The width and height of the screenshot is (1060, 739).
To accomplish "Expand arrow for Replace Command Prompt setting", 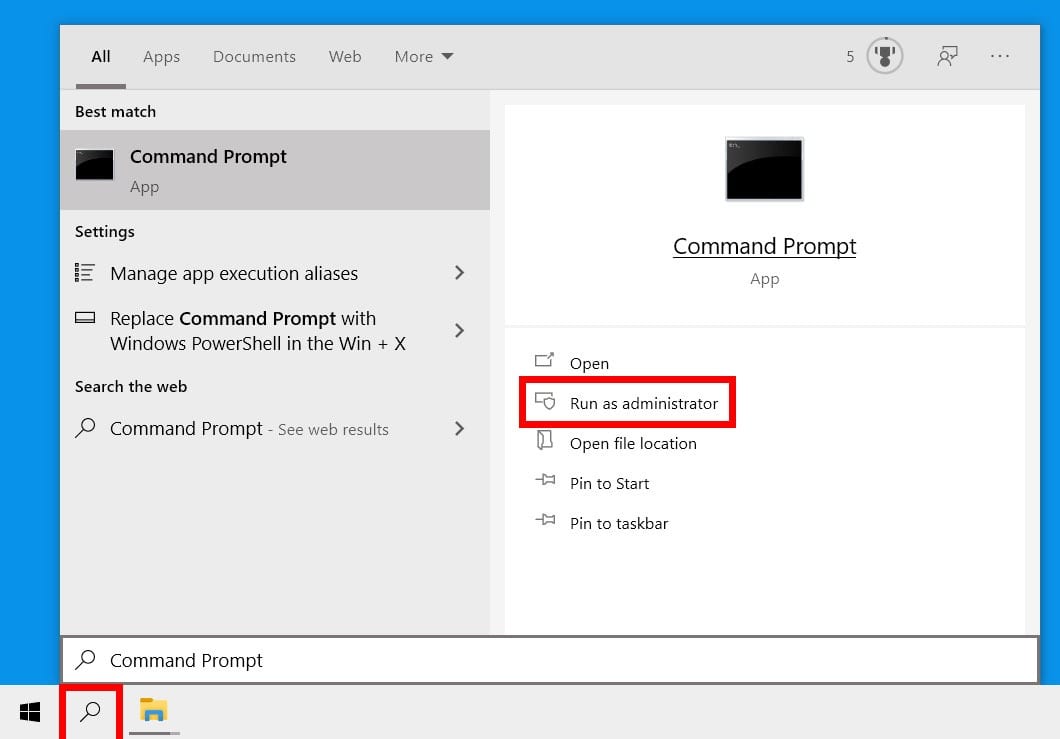I will coord(460,331).
